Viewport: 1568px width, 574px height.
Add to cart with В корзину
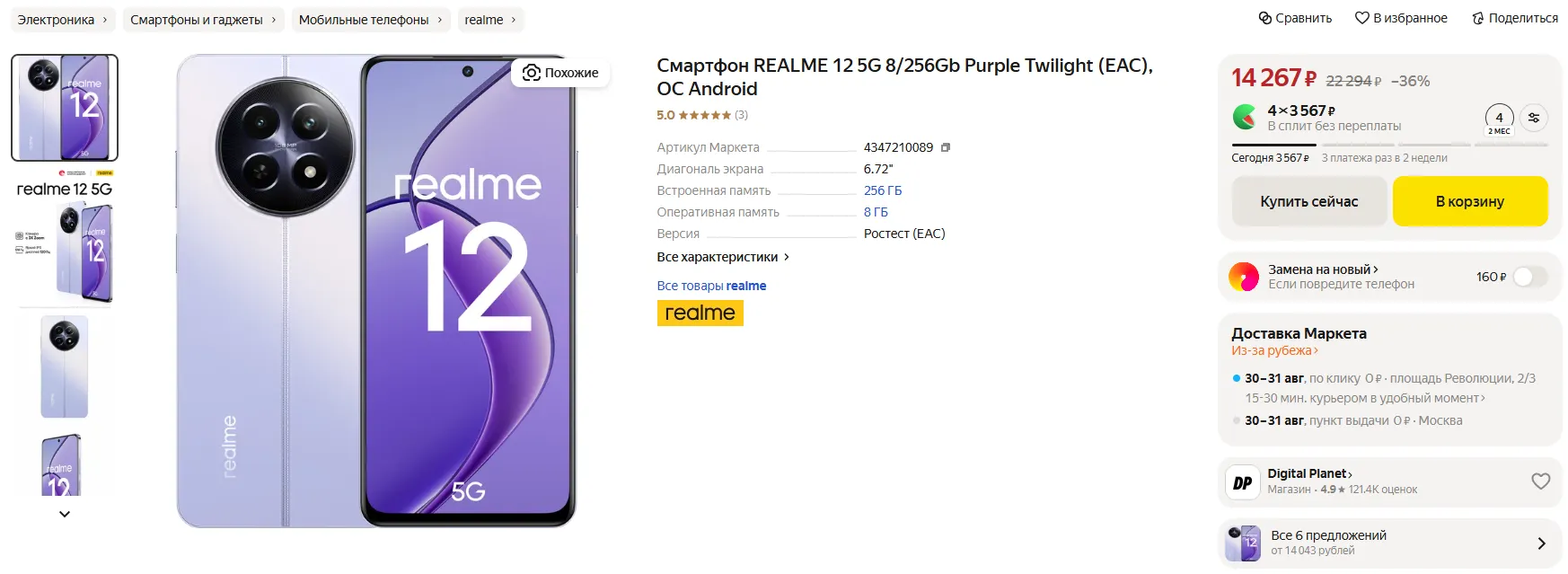click(1469, 201)
